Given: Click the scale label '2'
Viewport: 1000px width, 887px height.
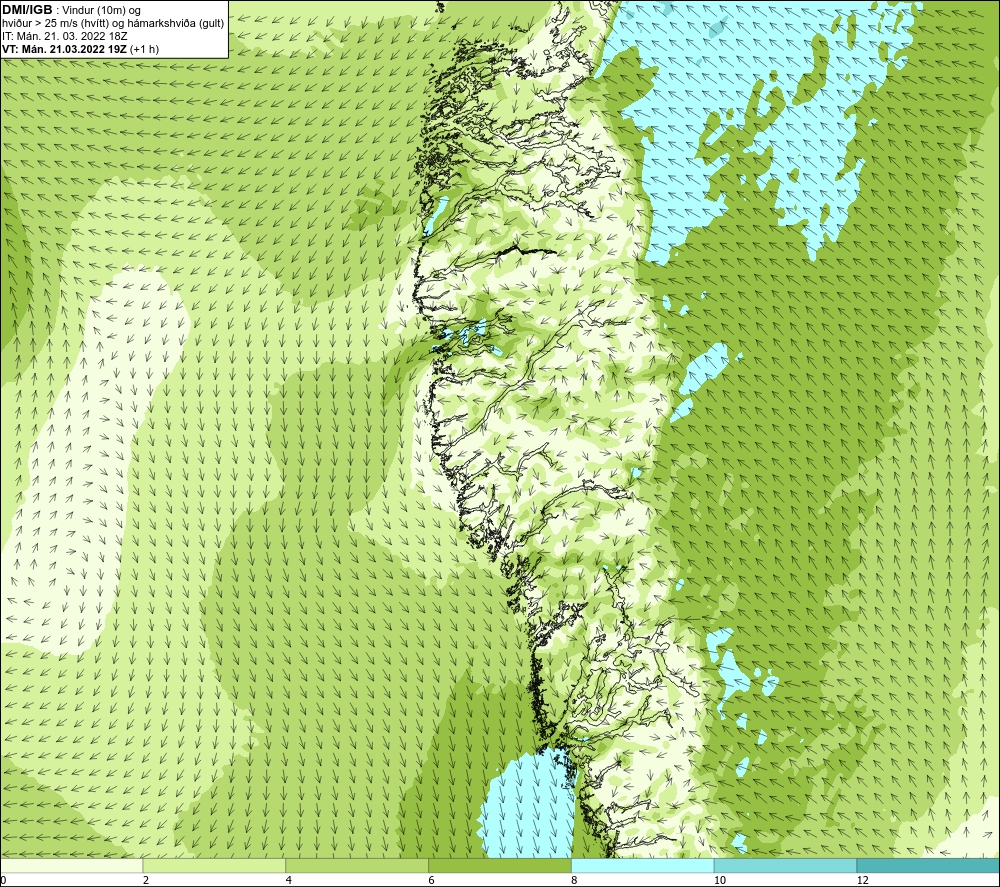Looking at the screenshot, I should click(x=146, y=881).
